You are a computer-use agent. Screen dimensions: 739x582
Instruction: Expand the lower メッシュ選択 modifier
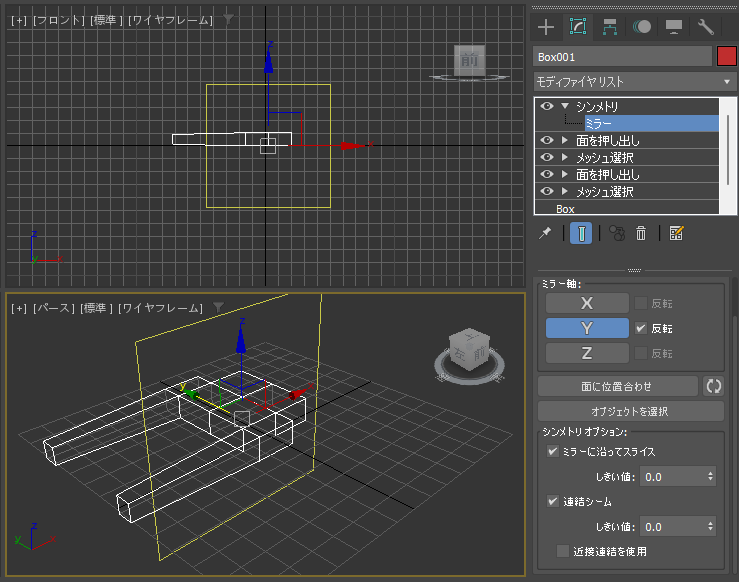[565, 191]
